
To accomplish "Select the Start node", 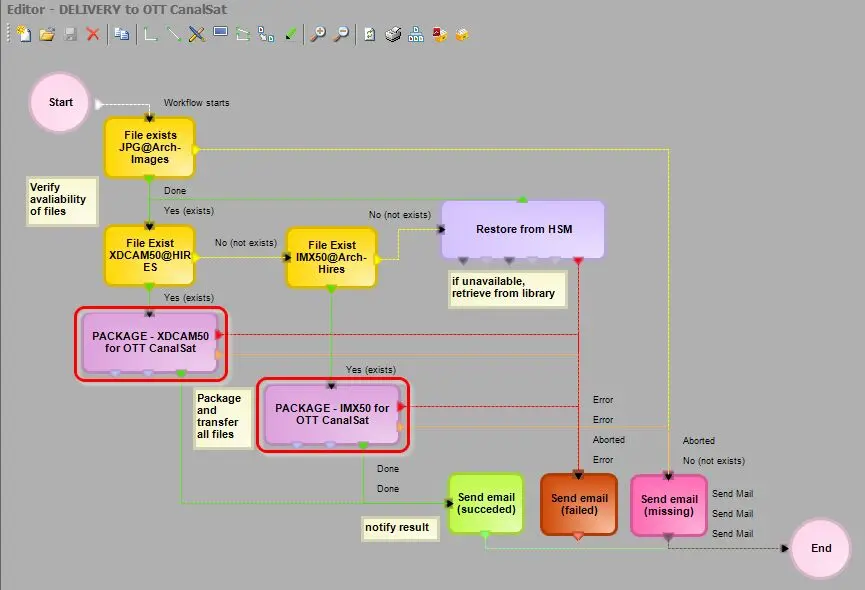I will coord(61,102).
